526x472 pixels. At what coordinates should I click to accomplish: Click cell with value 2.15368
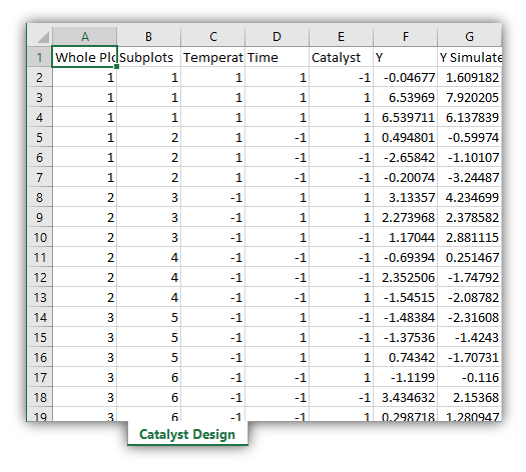tap(470, 398)
